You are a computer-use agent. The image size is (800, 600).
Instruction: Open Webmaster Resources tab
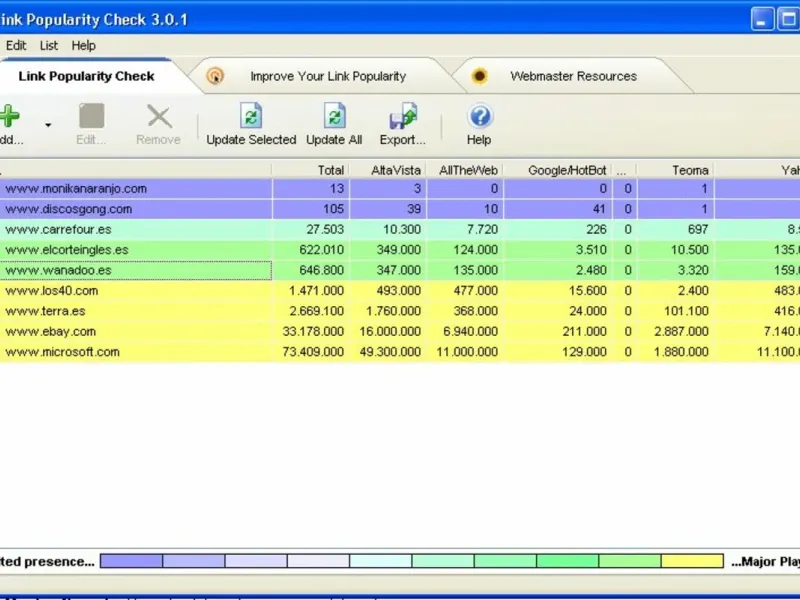[573, 77]
